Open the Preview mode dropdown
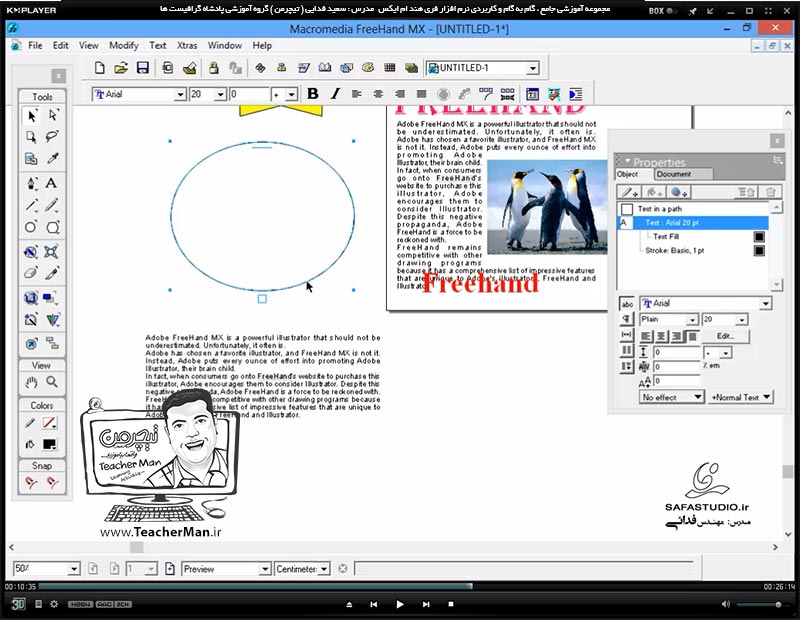This screenshot has height=621, width=800. (265, 569)
